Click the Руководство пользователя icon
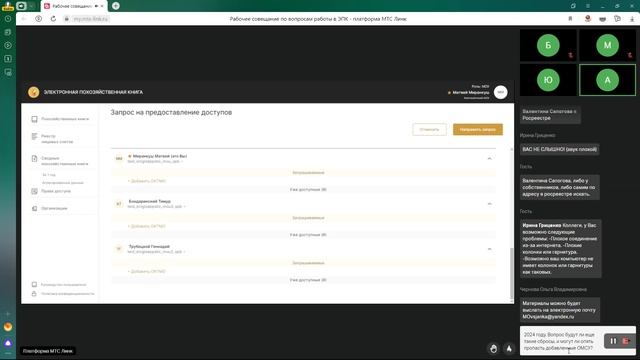 (34, 284)
